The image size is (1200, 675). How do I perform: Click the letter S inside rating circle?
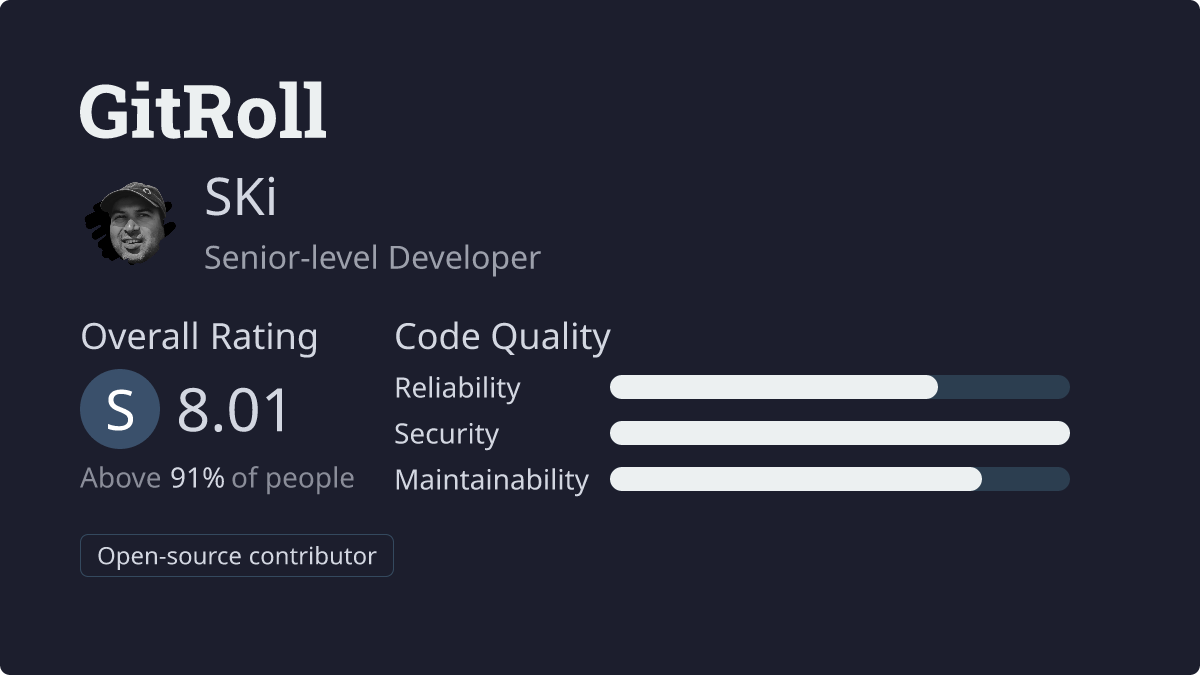(120, 410)
